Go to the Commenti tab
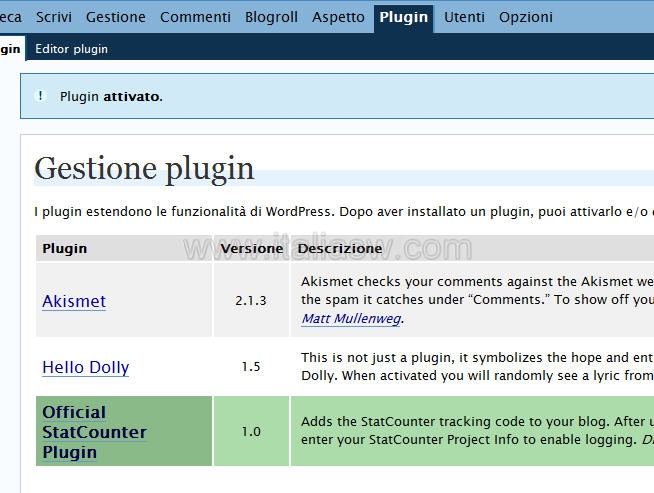 pyautogui.click(x=195, y=17)
